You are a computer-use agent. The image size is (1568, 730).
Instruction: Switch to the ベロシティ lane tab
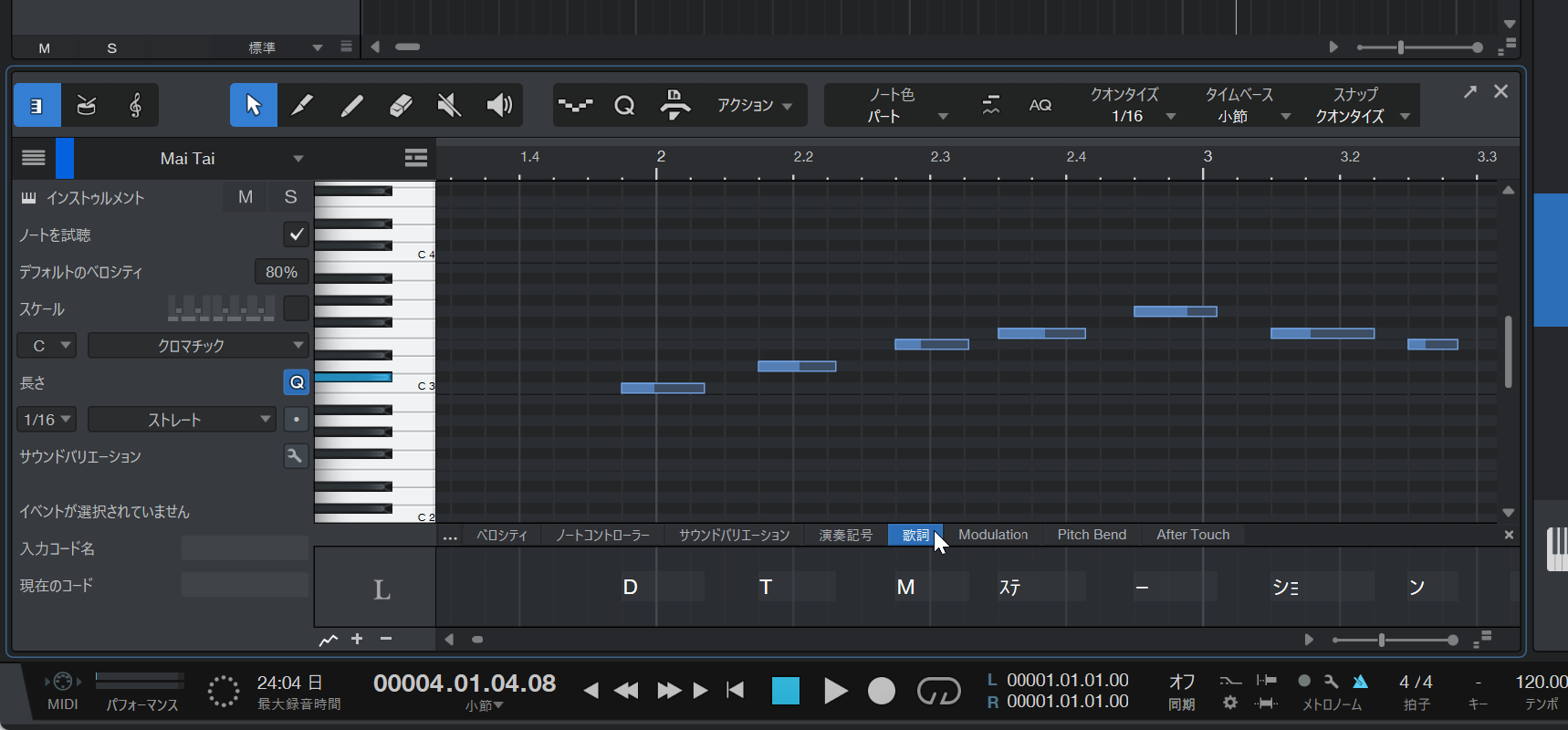[502, 535]
